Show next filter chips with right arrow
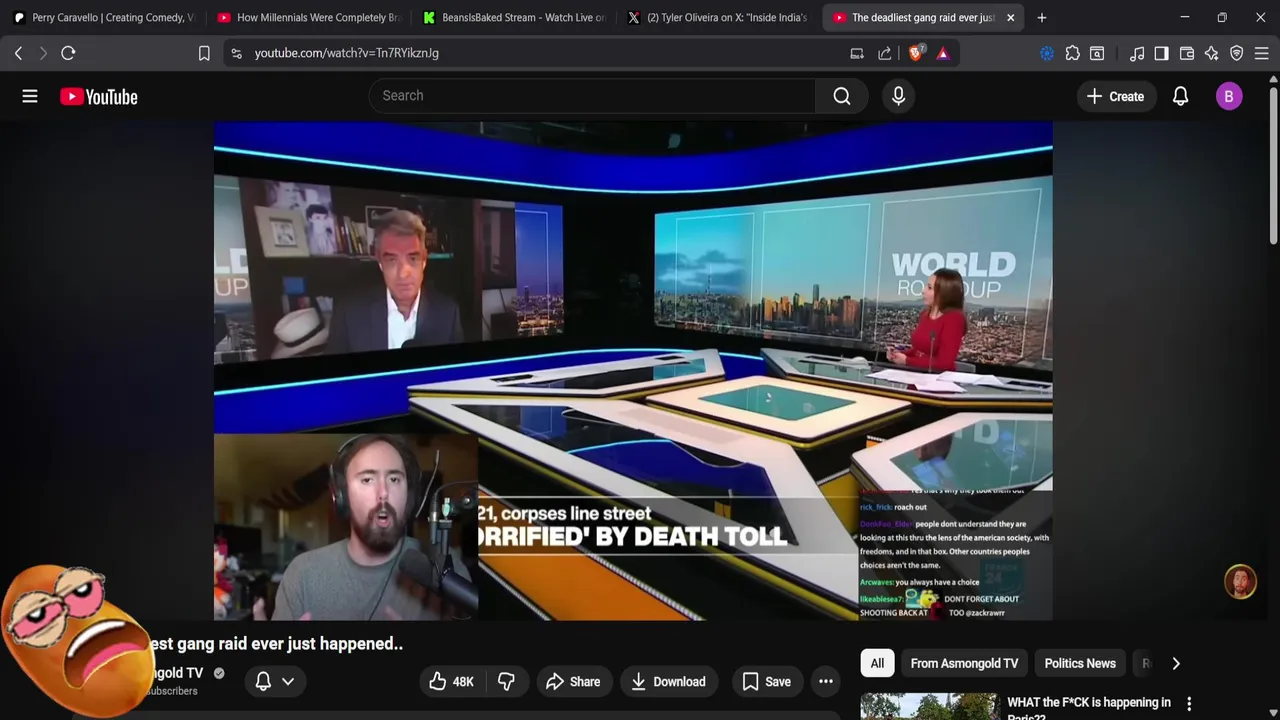 1176,663
